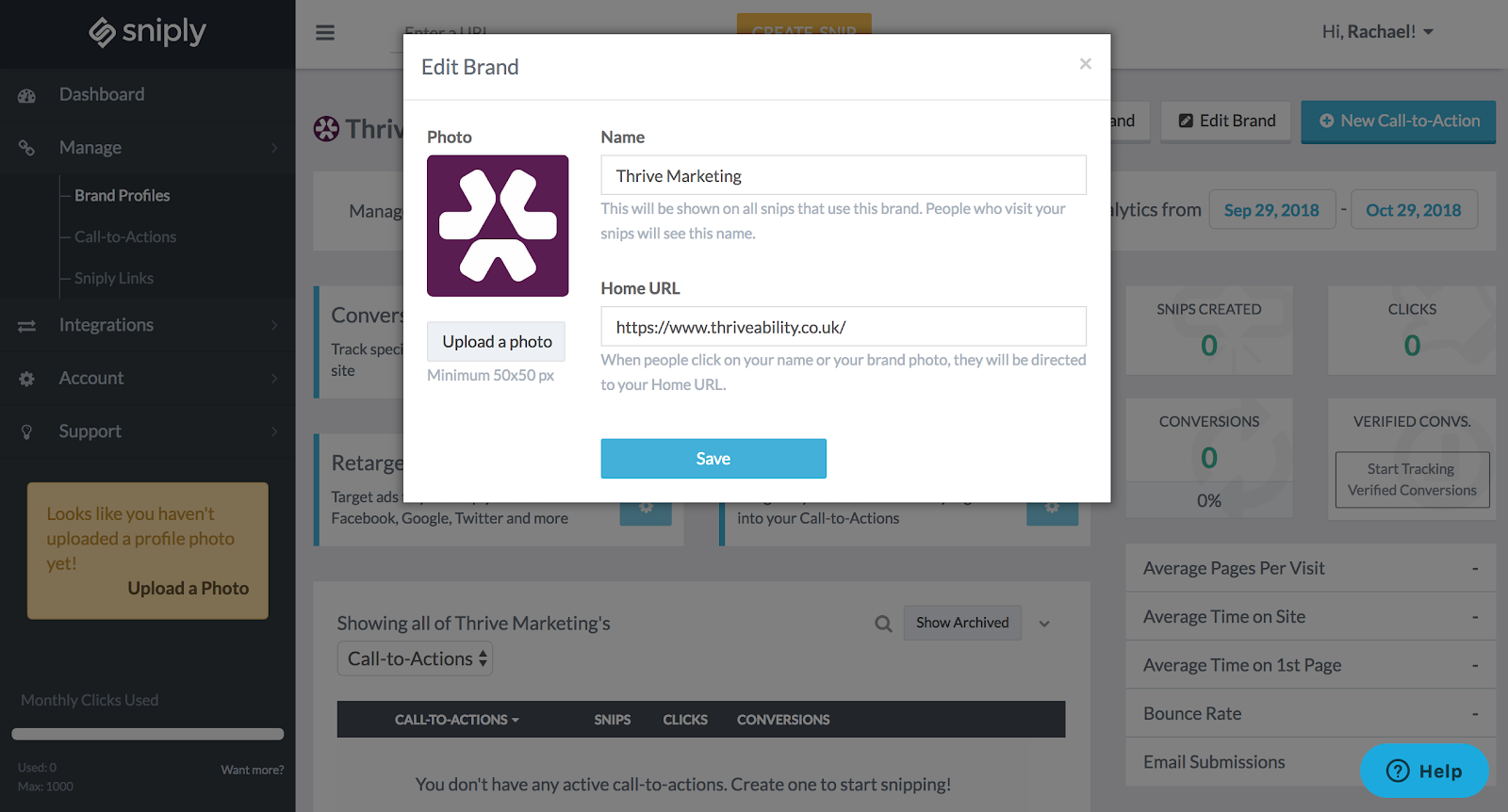Viewport: 1508px width, 812px height.
Task: Open the Call-to-Actions select dropdown
Action: [415, 658]
